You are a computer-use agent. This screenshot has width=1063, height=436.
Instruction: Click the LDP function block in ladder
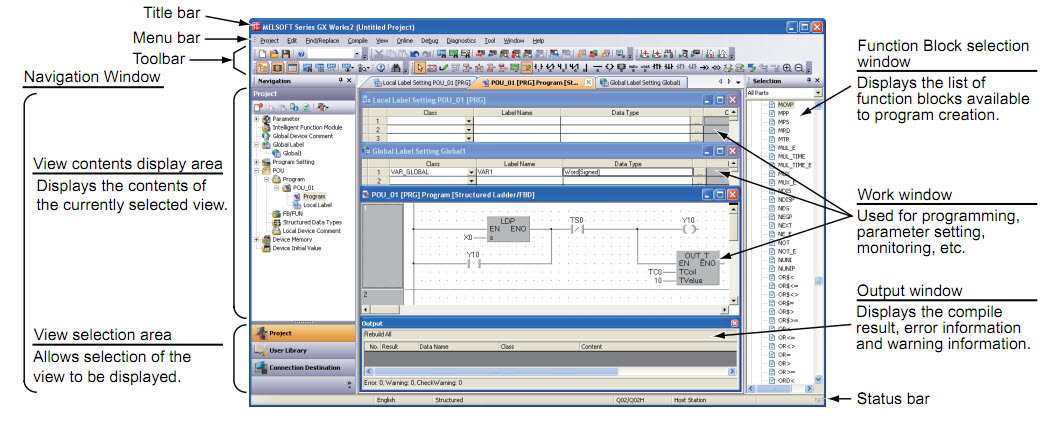508,230
